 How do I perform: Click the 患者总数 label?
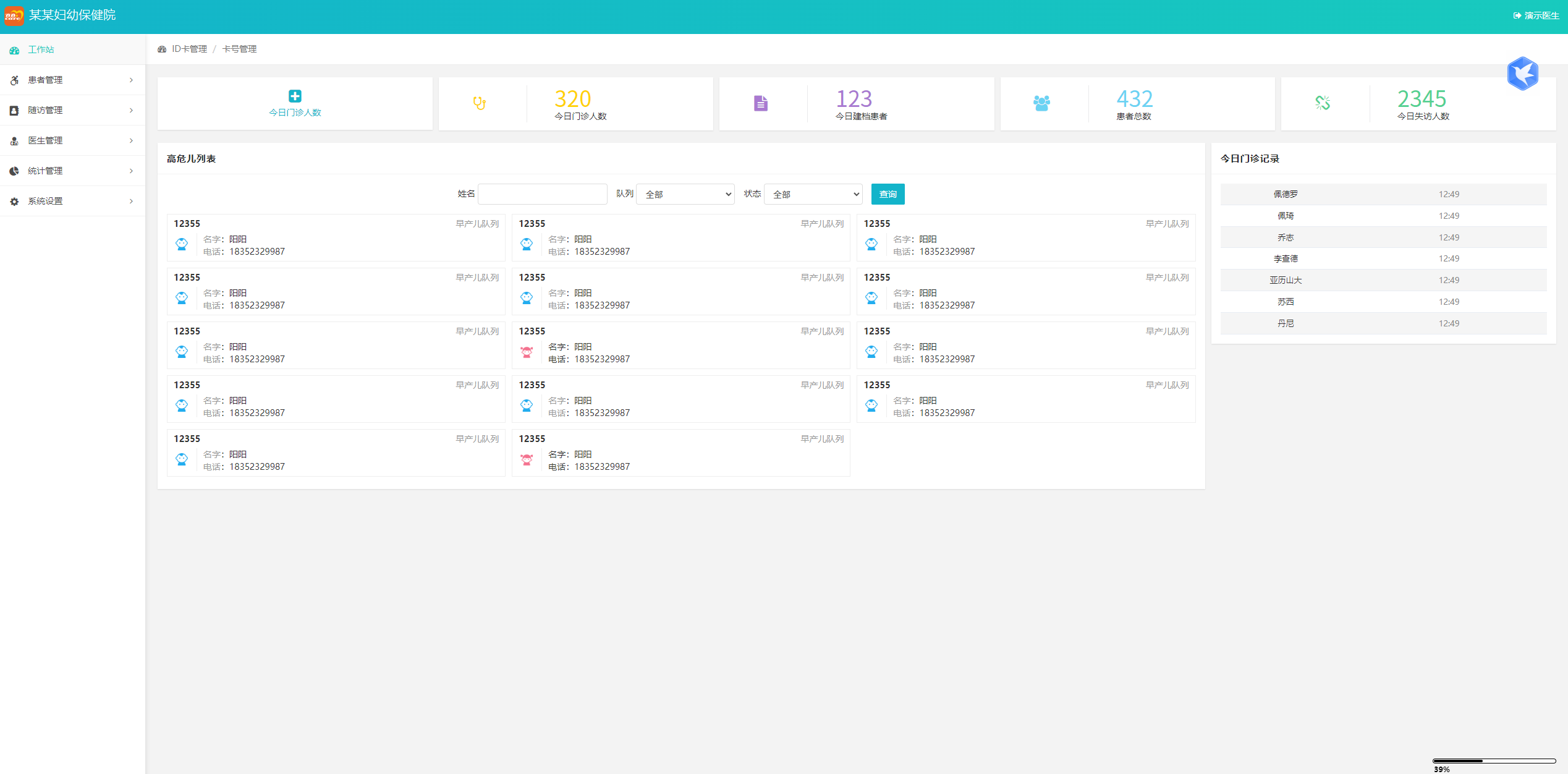[x=1134, y=116]
